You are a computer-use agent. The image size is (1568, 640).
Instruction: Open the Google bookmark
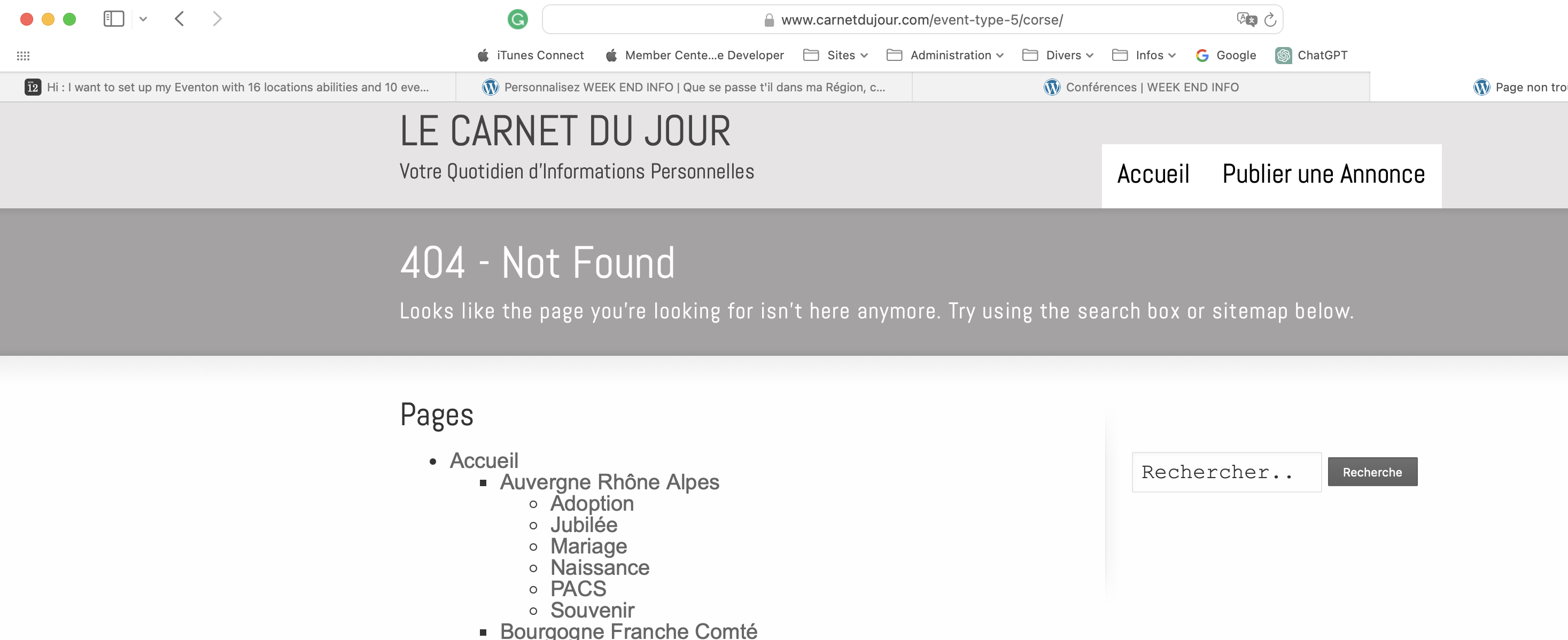[1226, 56]
